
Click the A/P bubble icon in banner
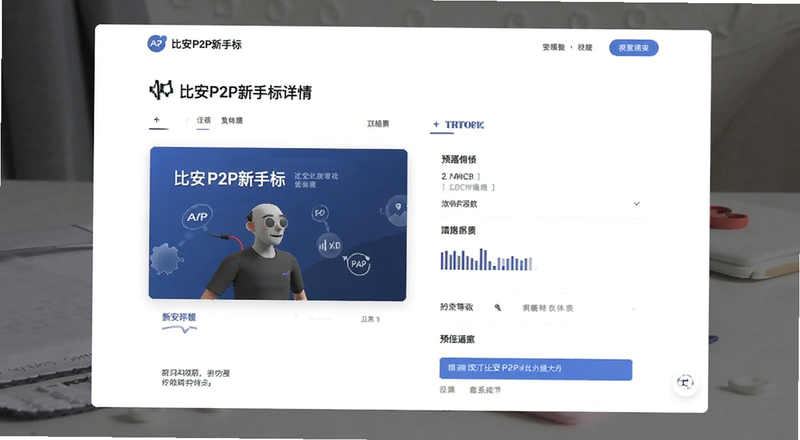click(x=197, y=217)
